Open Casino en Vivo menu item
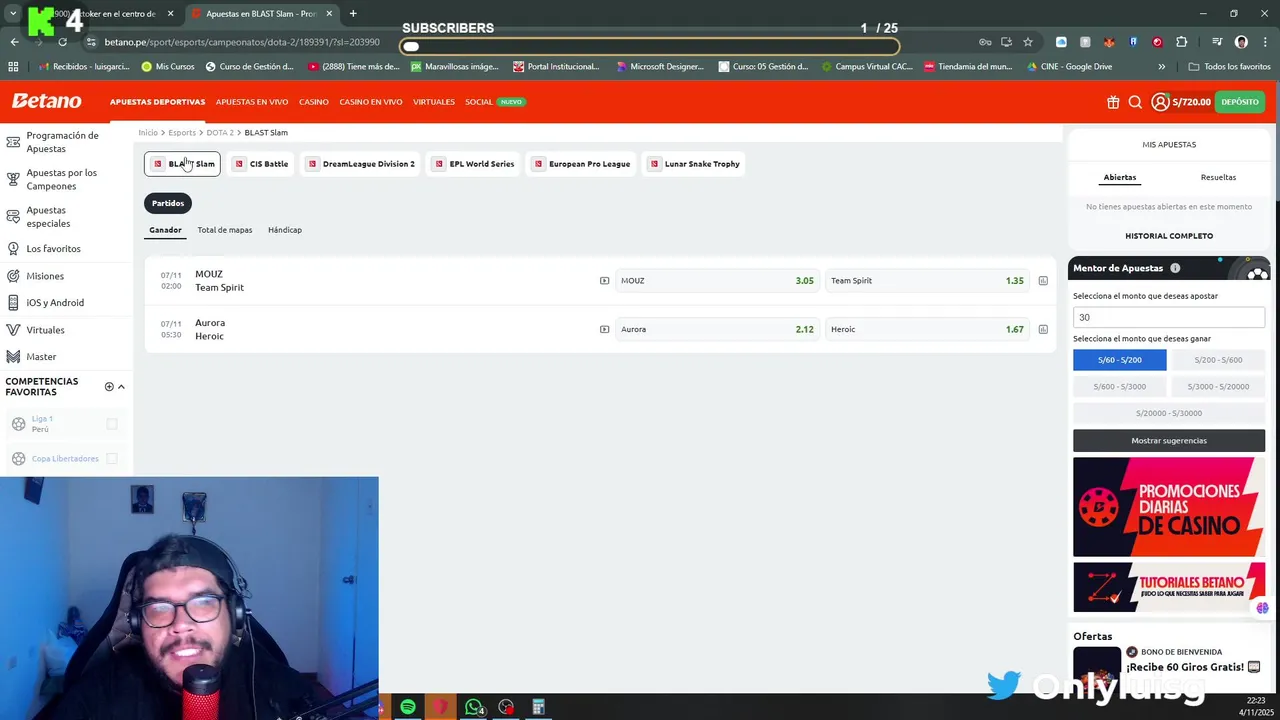The image size is (1280, 720). [370, 102]
